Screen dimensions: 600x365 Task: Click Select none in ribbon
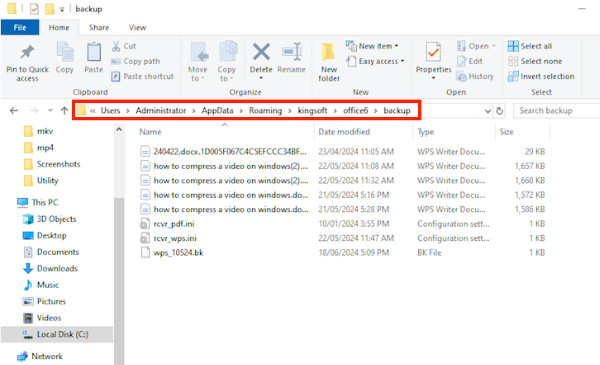coord(535,61)
